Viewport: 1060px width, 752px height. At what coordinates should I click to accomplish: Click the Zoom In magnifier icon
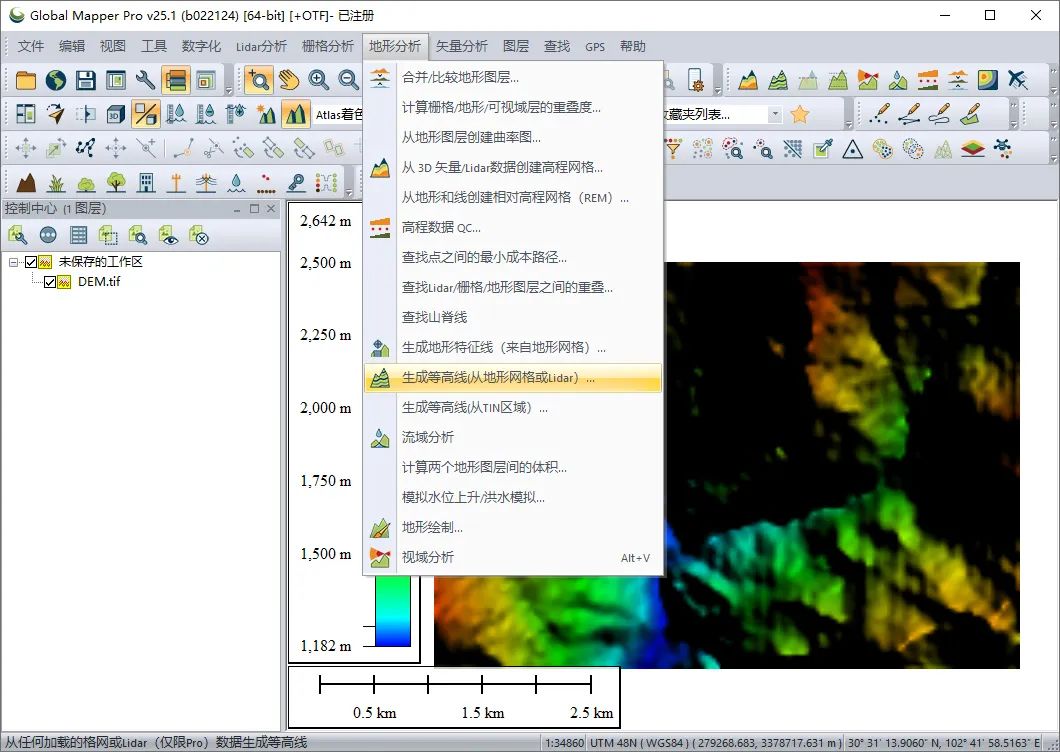(318, 80)
